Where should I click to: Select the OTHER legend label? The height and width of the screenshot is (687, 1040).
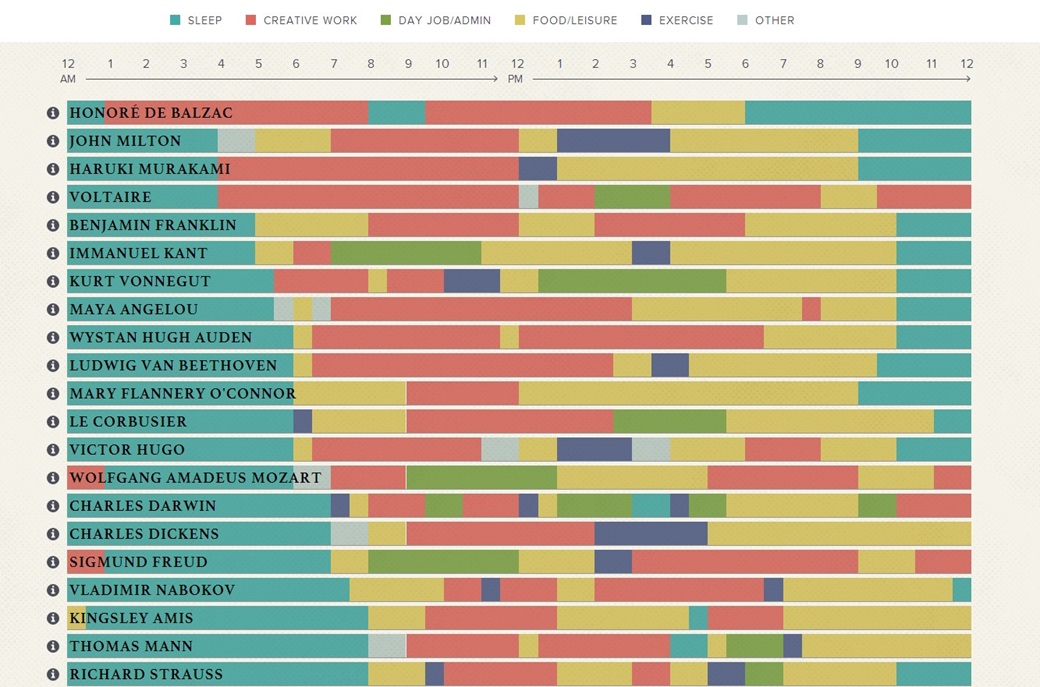[x=774, y=21]
